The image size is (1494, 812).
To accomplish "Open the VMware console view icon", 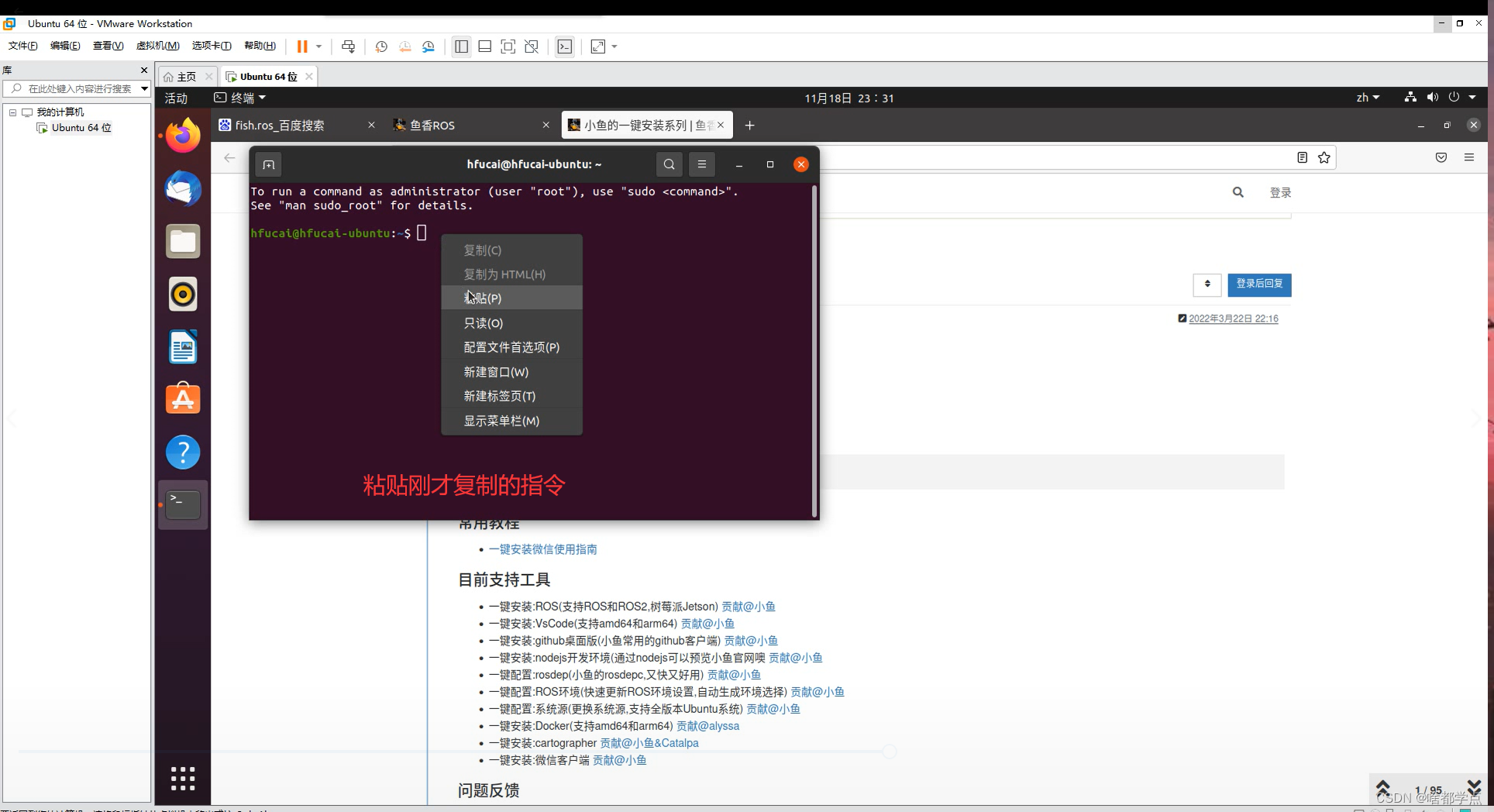I will coord(565,46).
